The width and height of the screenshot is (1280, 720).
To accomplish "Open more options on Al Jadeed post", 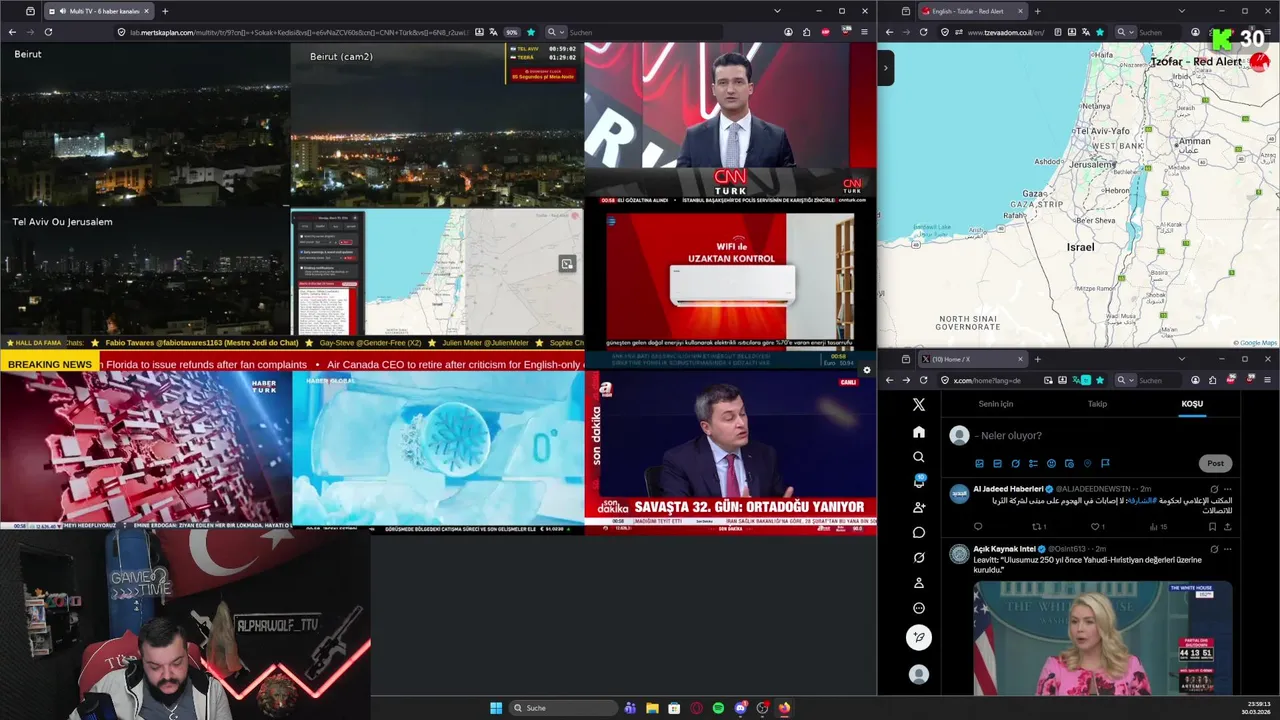I will coord(1228,489).
